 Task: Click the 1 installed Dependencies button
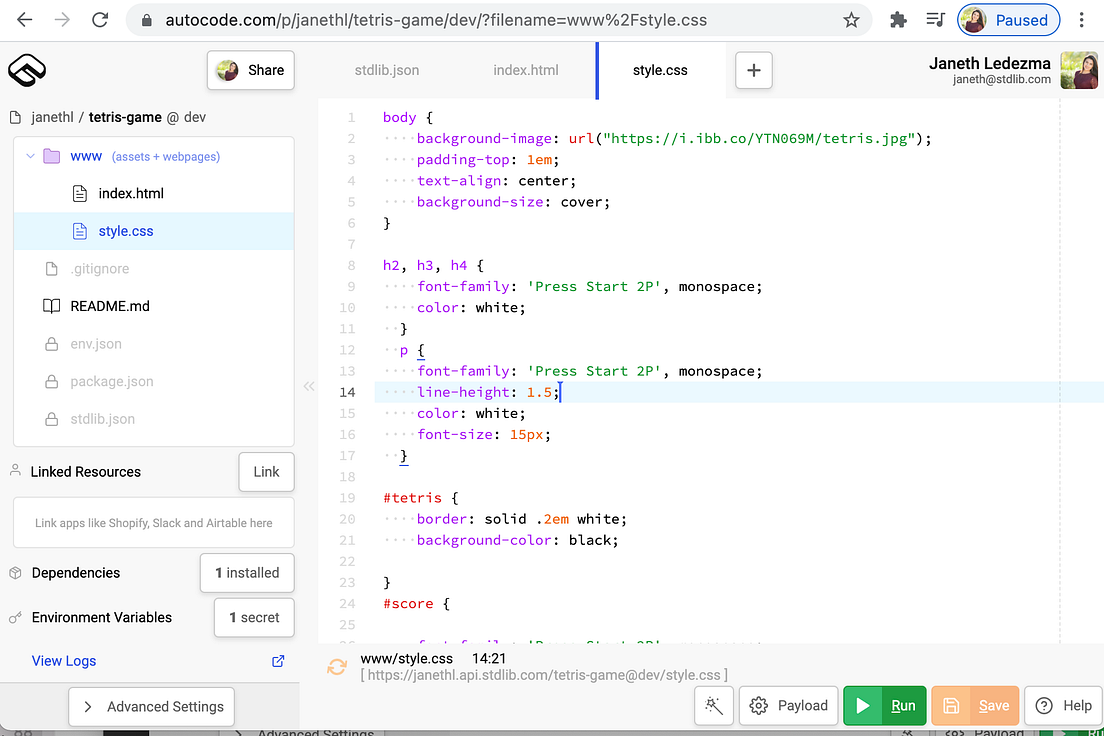point(247,572)
